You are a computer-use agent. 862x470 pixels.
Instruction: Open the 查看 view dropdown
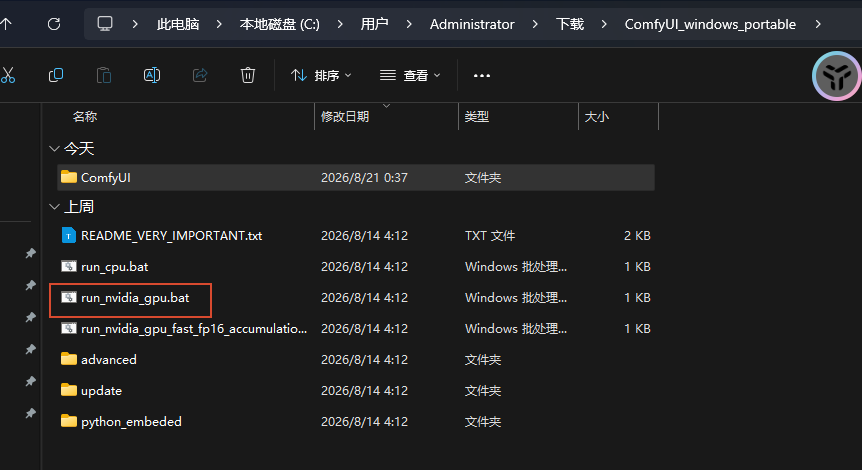[410, 75]
